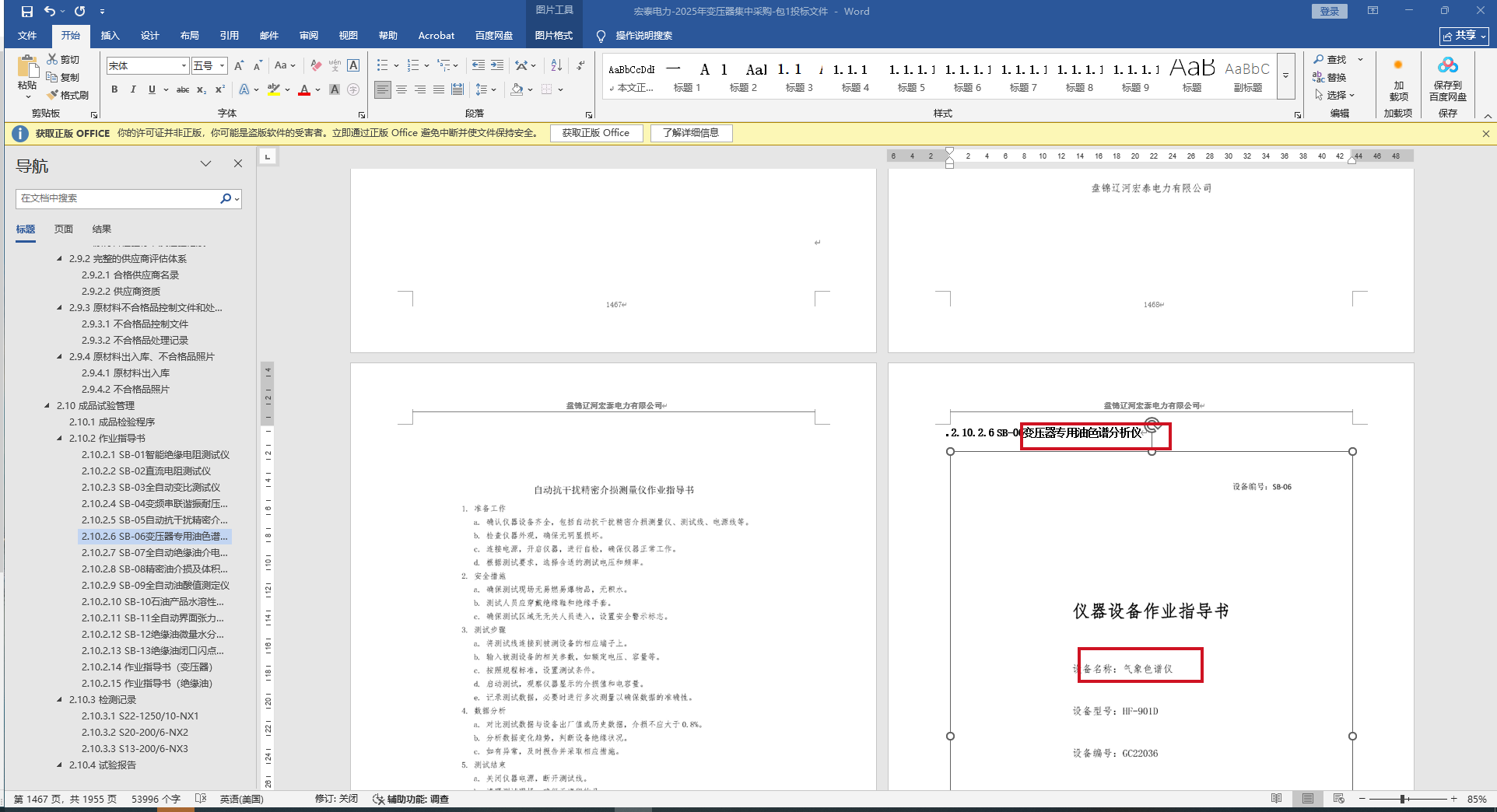Sort the selection with the A-Z sort icon
Viewport: 1497px width, 812px height.
click(x=556, y=65)
